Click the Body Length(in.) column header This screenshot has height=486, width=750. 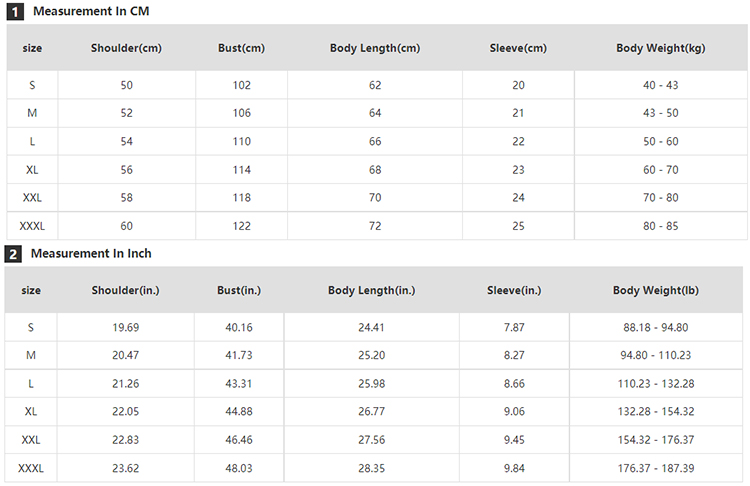[372, 291]
